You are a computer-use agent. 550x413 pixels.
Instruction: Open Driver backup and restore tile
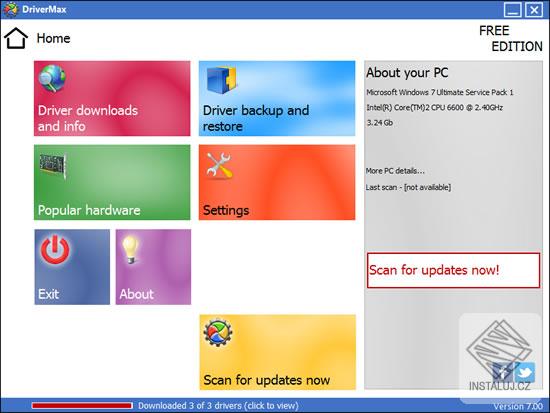[x=277, y=98]
